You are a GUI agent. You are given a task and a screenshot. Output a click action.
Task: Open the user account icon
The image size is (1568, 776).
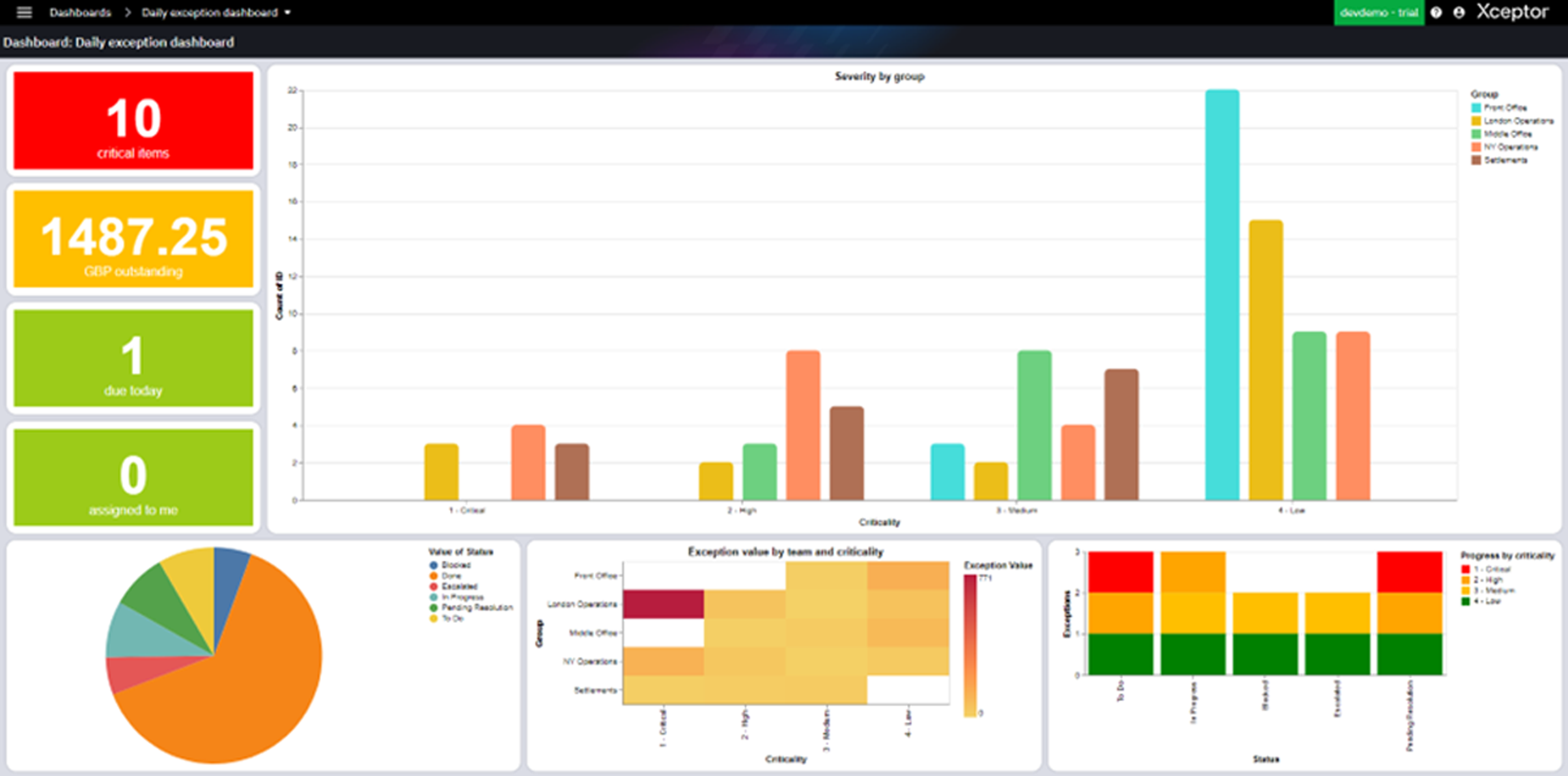(x=1461, y=12)
